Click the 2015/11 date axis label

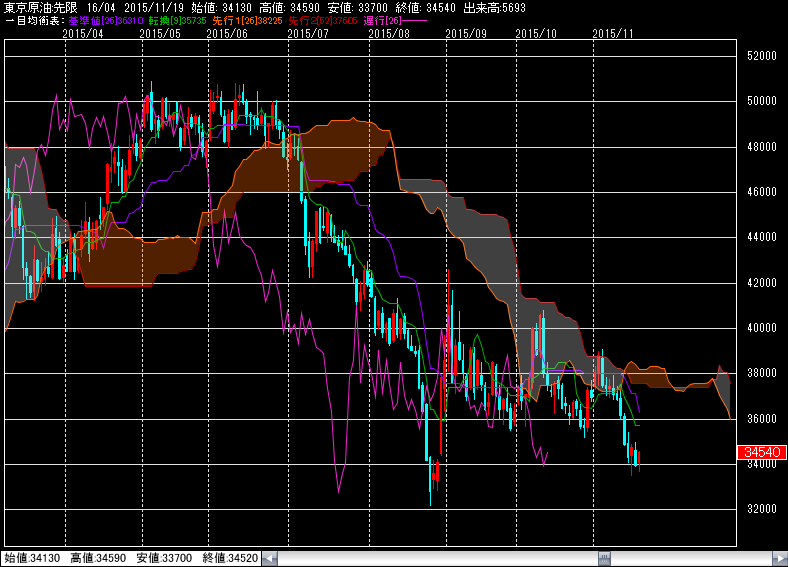point(613,33)
